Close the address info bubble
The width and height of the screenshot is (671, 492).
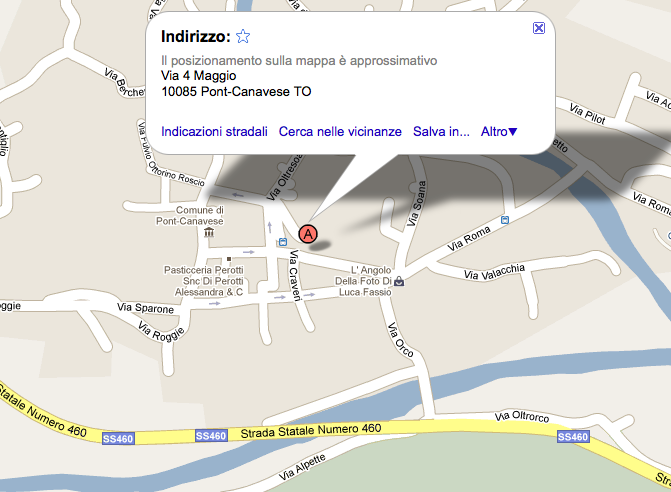539,28
